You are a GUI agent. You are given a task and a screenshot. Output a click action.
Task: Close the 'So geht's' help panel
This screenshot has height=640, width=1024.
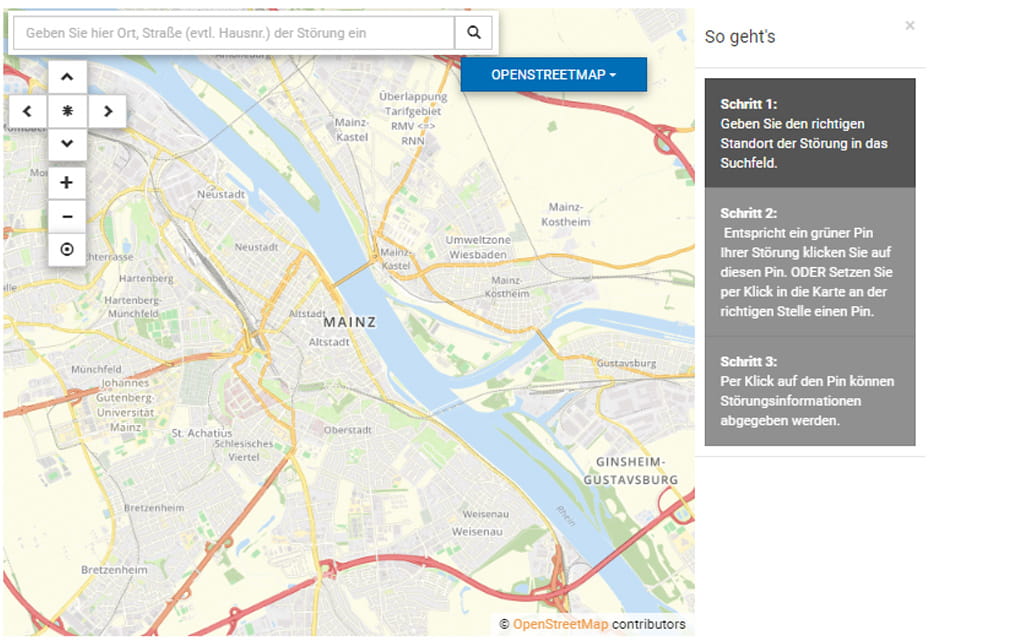pos(909,26)
